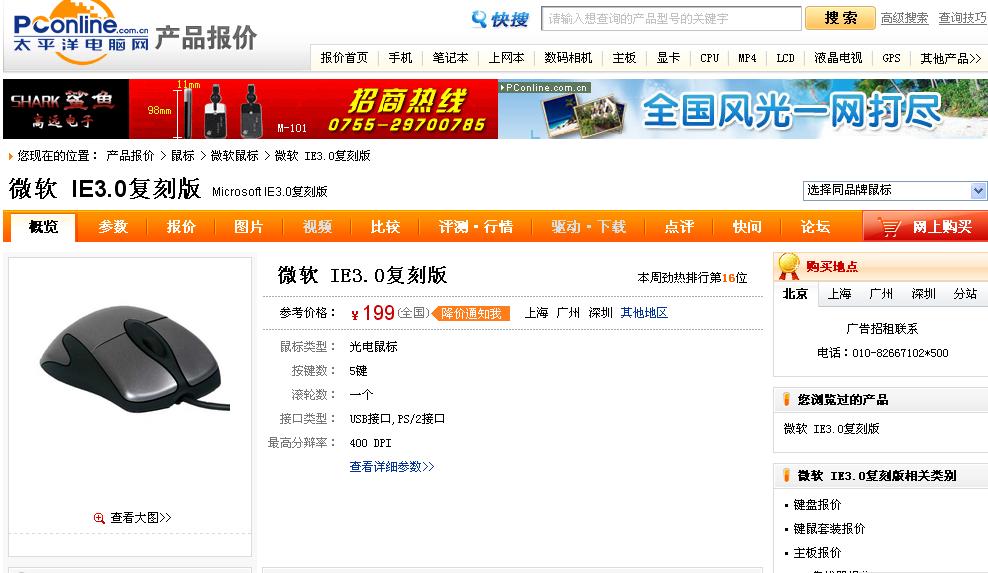Image resolution: width=988 pixels, height=573 pixels.
Task: Click the ranking number 16 link
Action: point(728,277)
